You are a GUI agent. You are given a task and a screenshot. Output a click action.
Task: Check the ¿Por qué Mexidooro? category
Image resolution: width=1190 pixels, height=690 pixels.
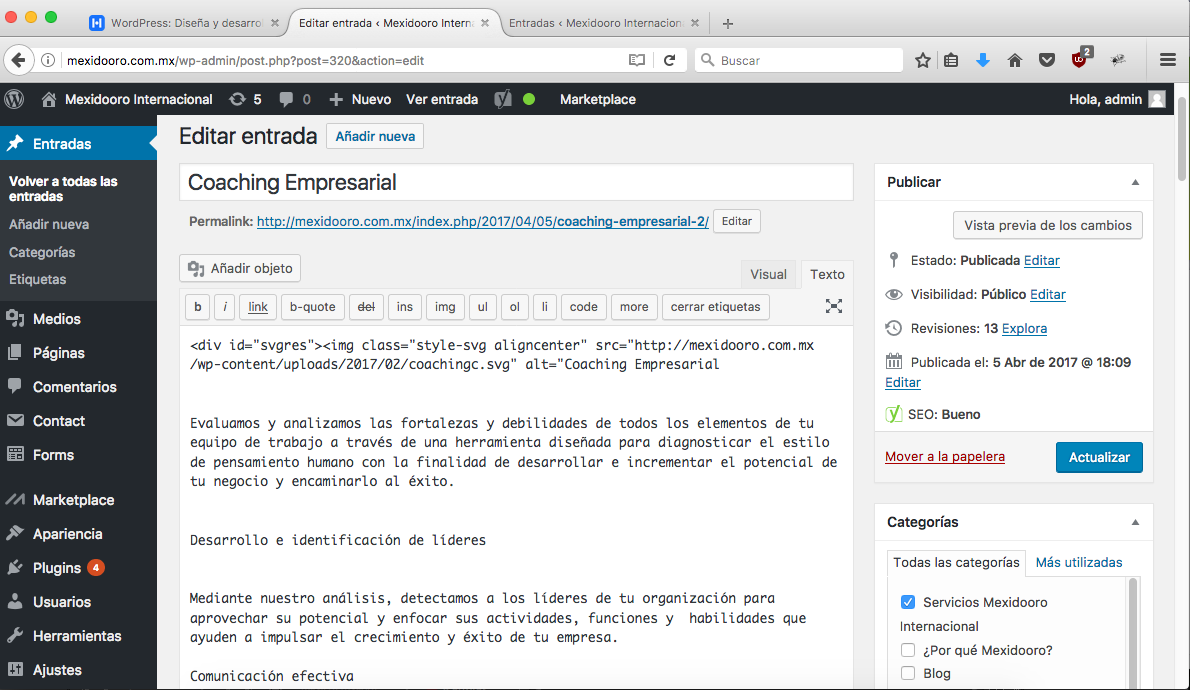point(908,650)
